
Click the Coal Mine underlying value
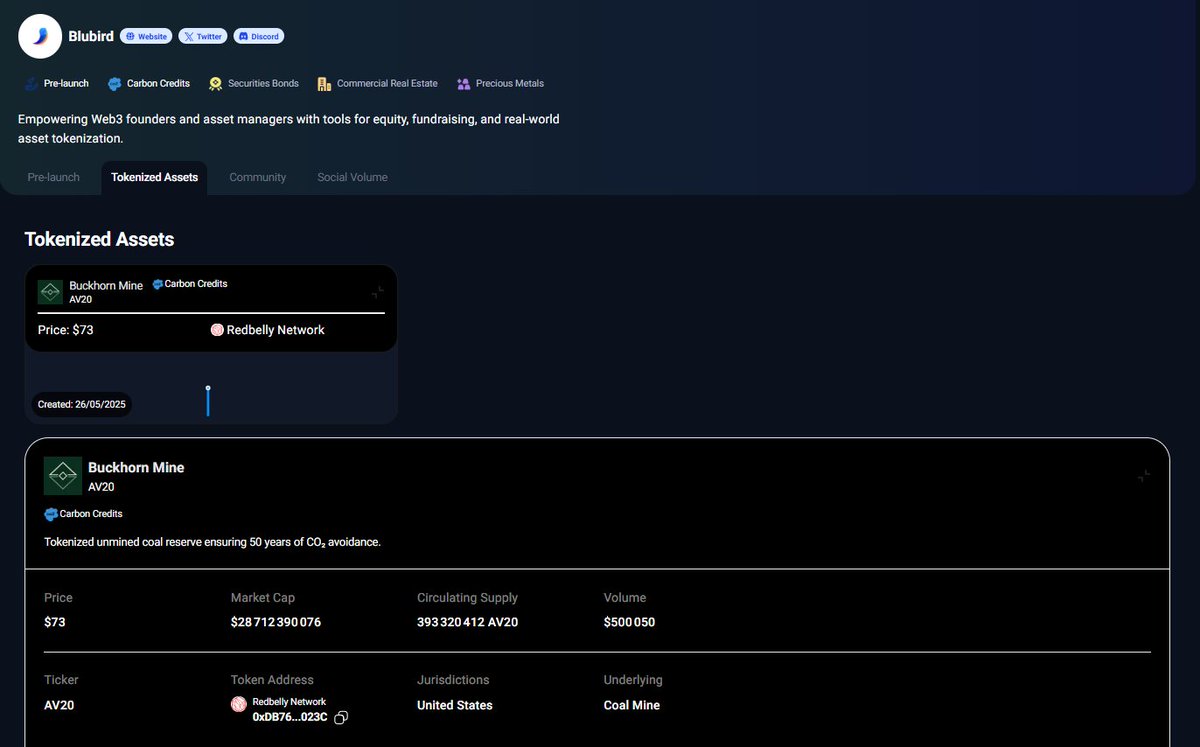(632, 705)
